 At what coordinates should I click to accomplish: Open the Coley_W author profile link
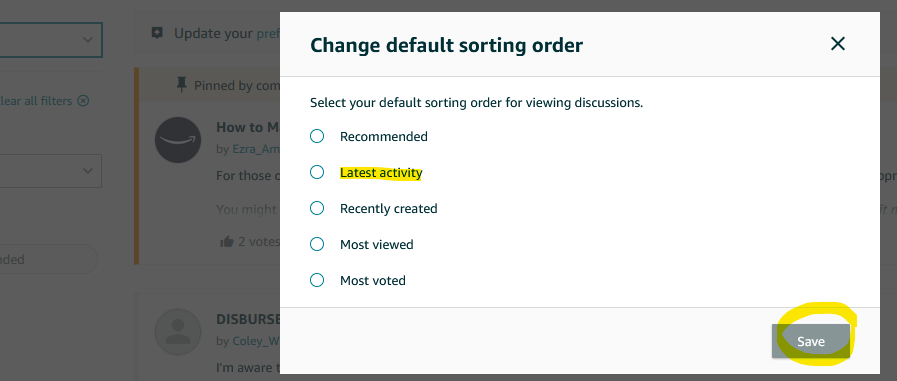point(256,341)
